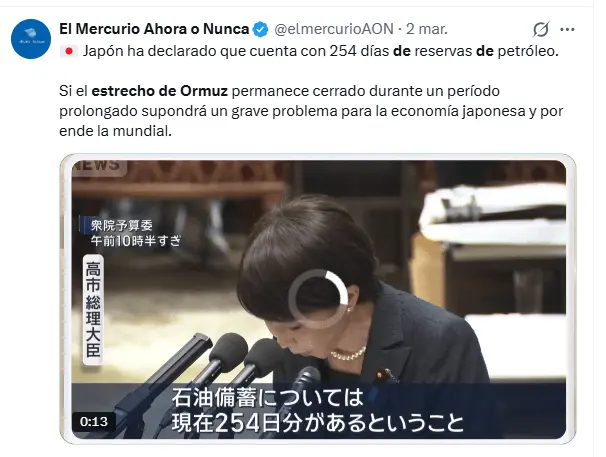Click the loading spinner on the video
The width and height of the screenshot is (606, 457).
tap(318, 299)
